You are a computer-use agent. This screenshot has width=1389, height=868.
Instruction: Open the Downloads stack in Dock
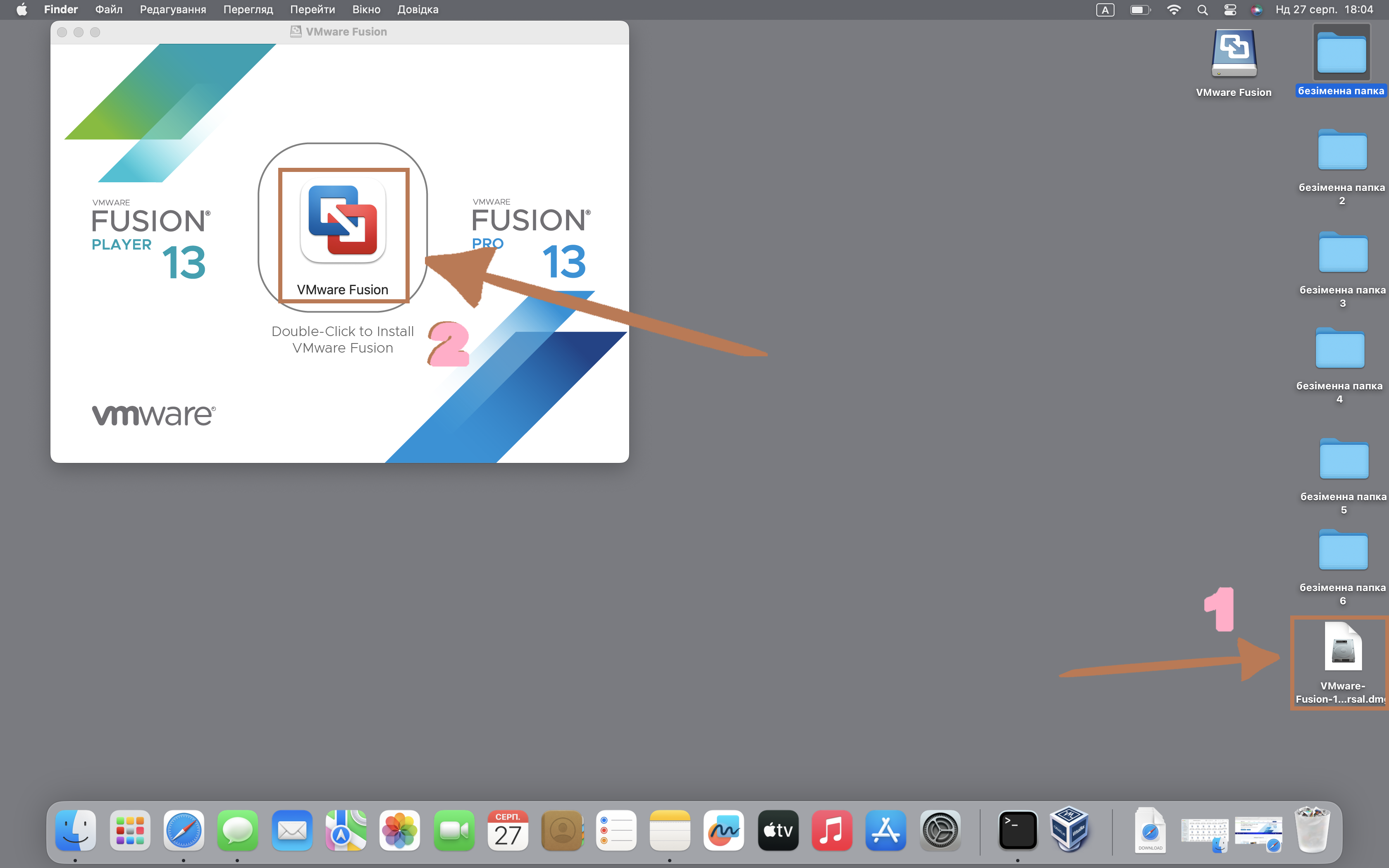1150,830
